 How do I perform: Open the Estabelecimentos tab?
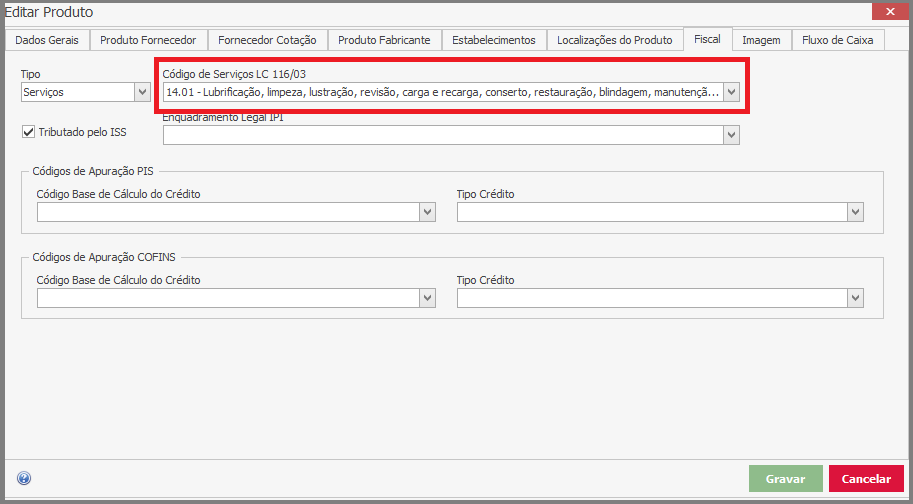pos(494,40)
